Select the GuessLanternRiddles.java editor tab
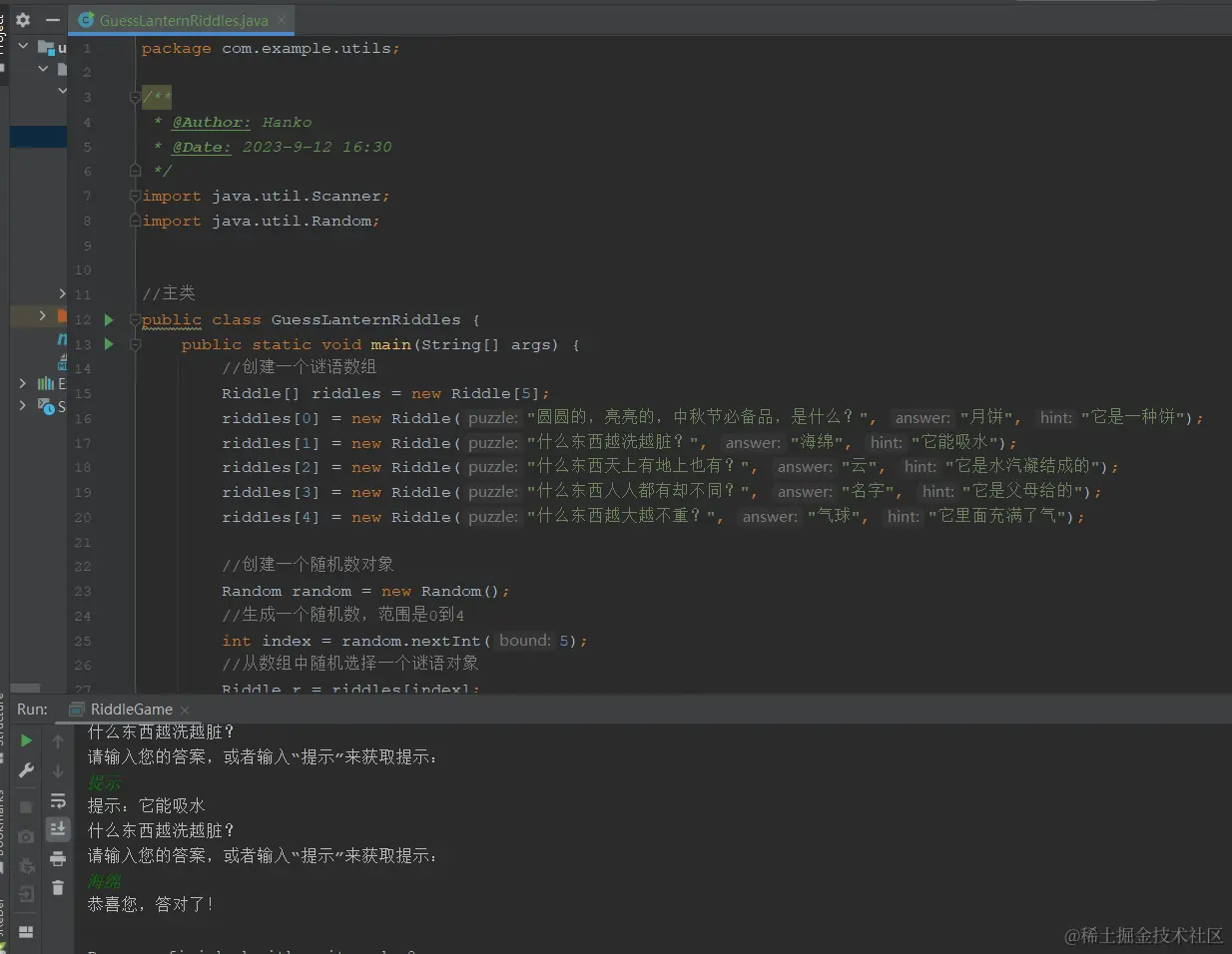Viewport: 1232px width, 954px height. click(x=183, y=20)
